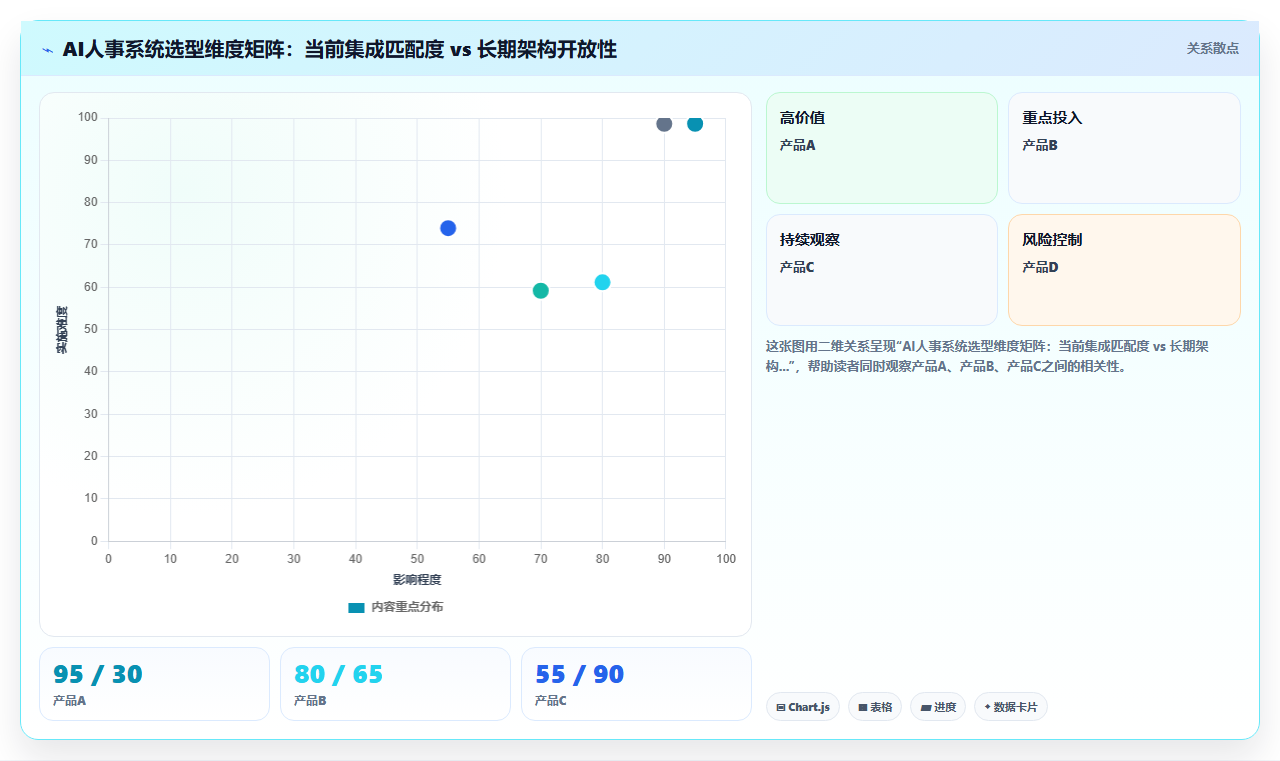Select the cyan scatter point at 80

[x=602, y=282]
